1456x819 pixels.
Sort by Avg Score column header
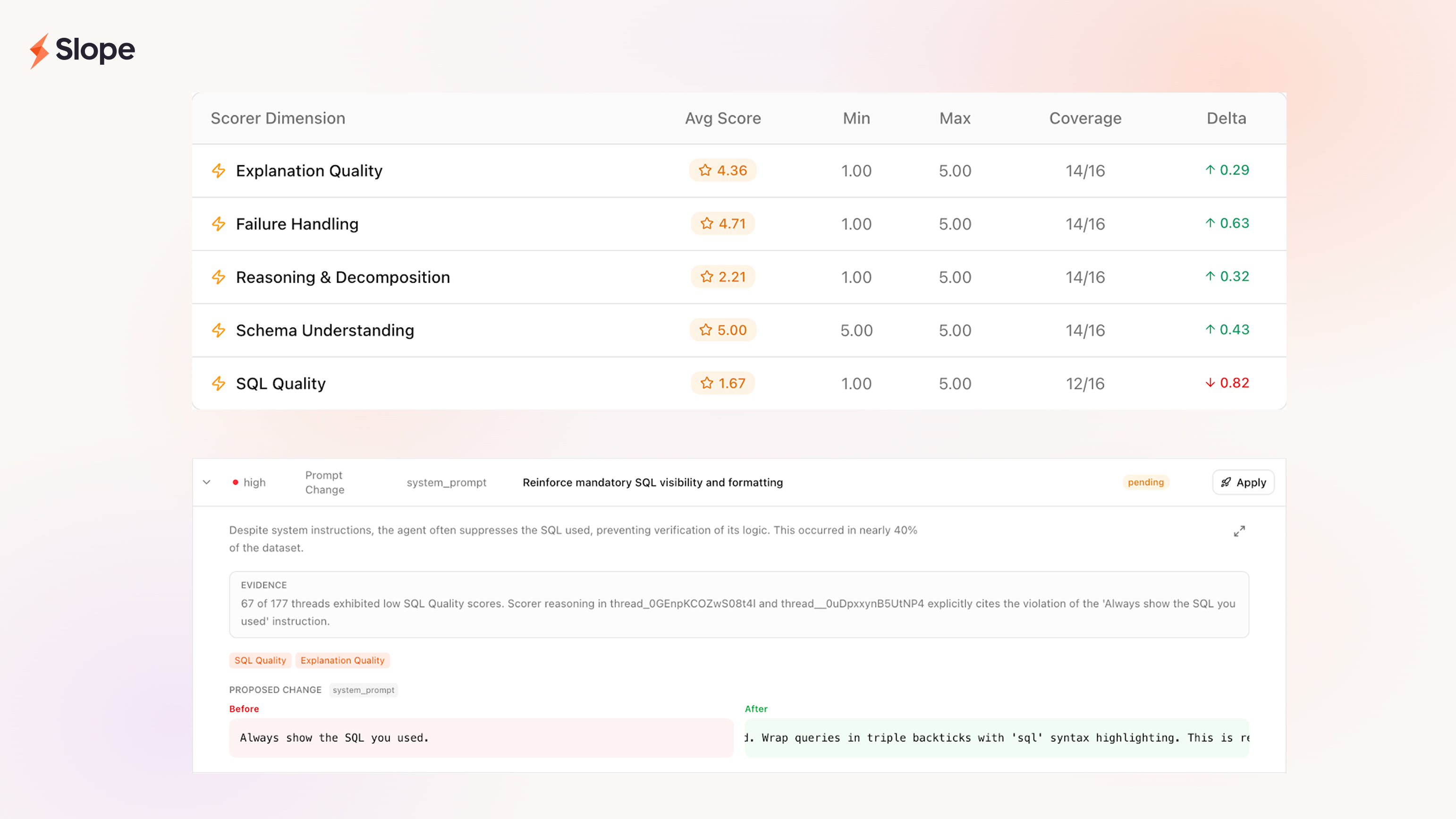(x=722, y=118)
